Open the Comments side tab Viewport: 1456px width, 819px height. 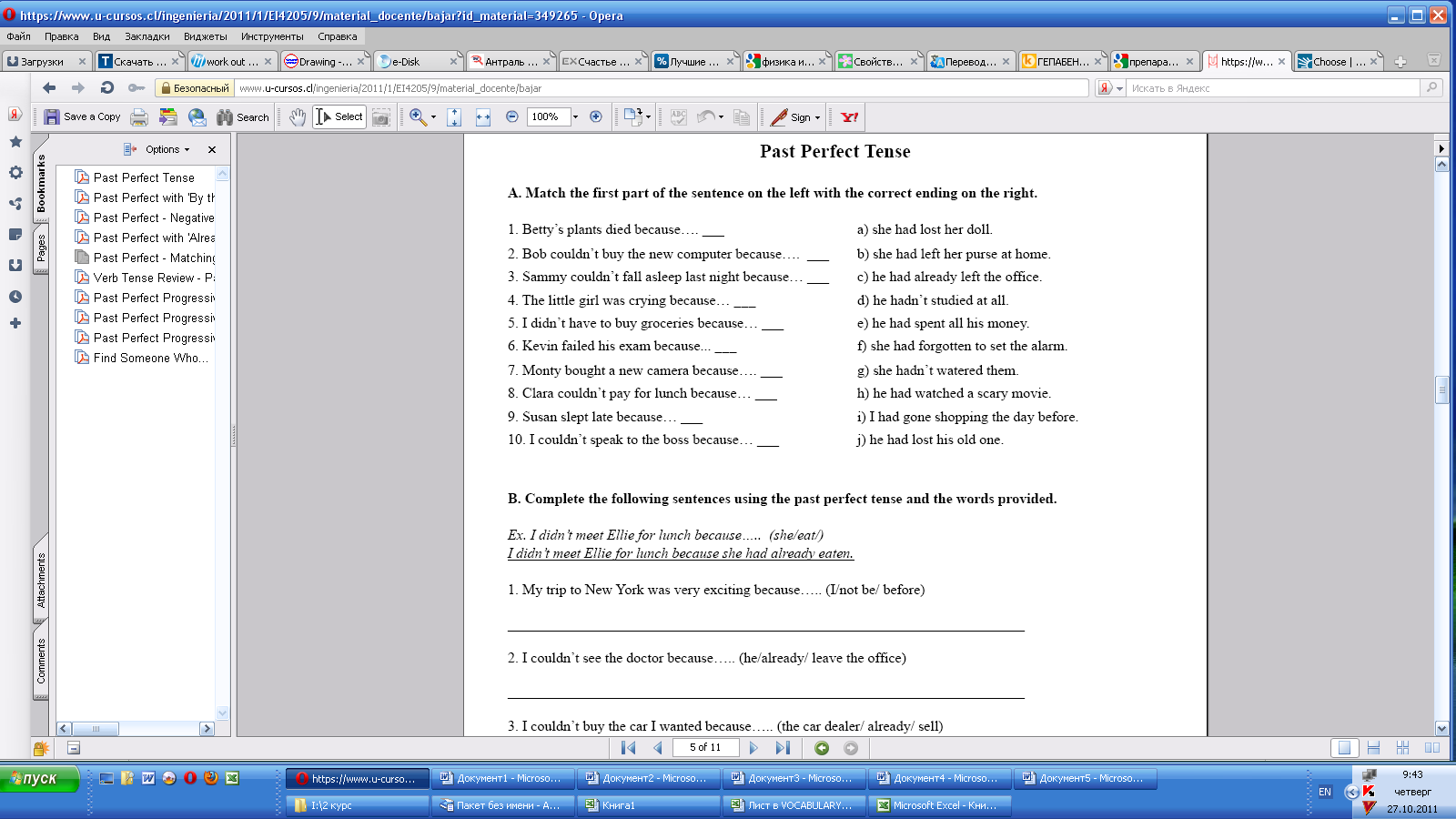point(41,661)
